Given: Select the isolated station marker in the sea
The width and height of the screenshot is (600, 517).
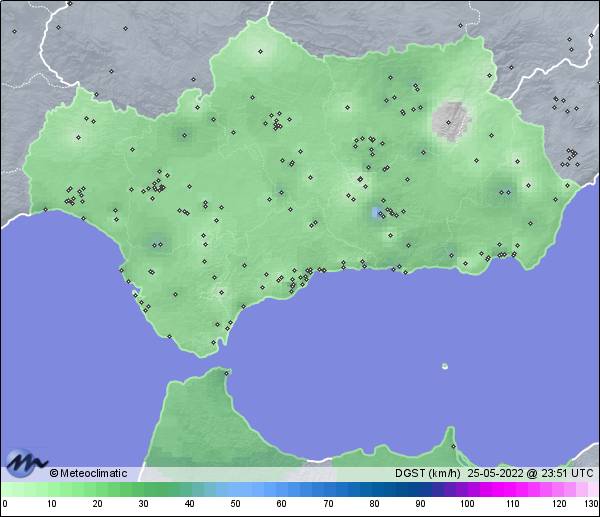Looking at the screenshot, I should pyautogui.click(x=445, y=366).
